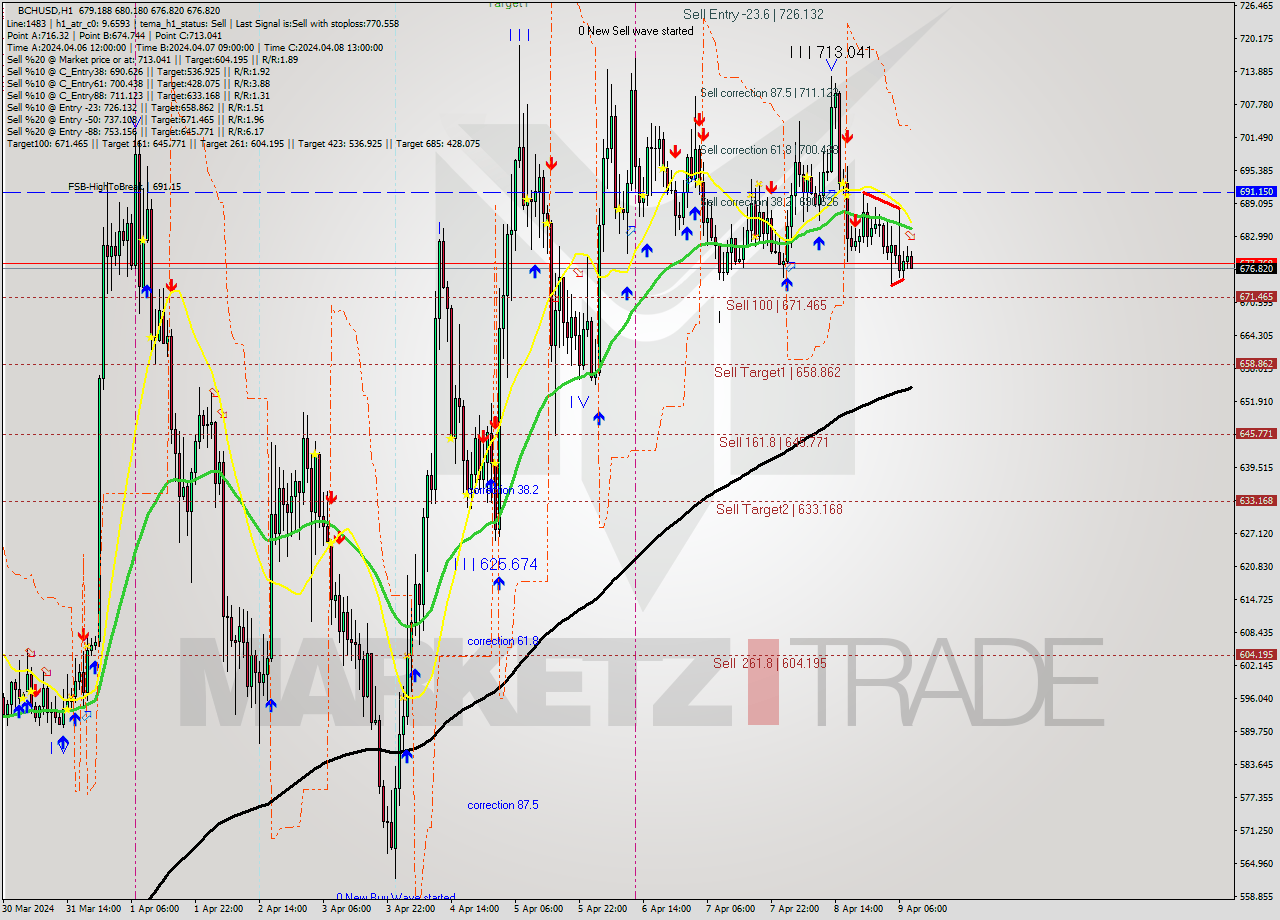Select the 'I I I 625.674' wave label

click(497, 565)
